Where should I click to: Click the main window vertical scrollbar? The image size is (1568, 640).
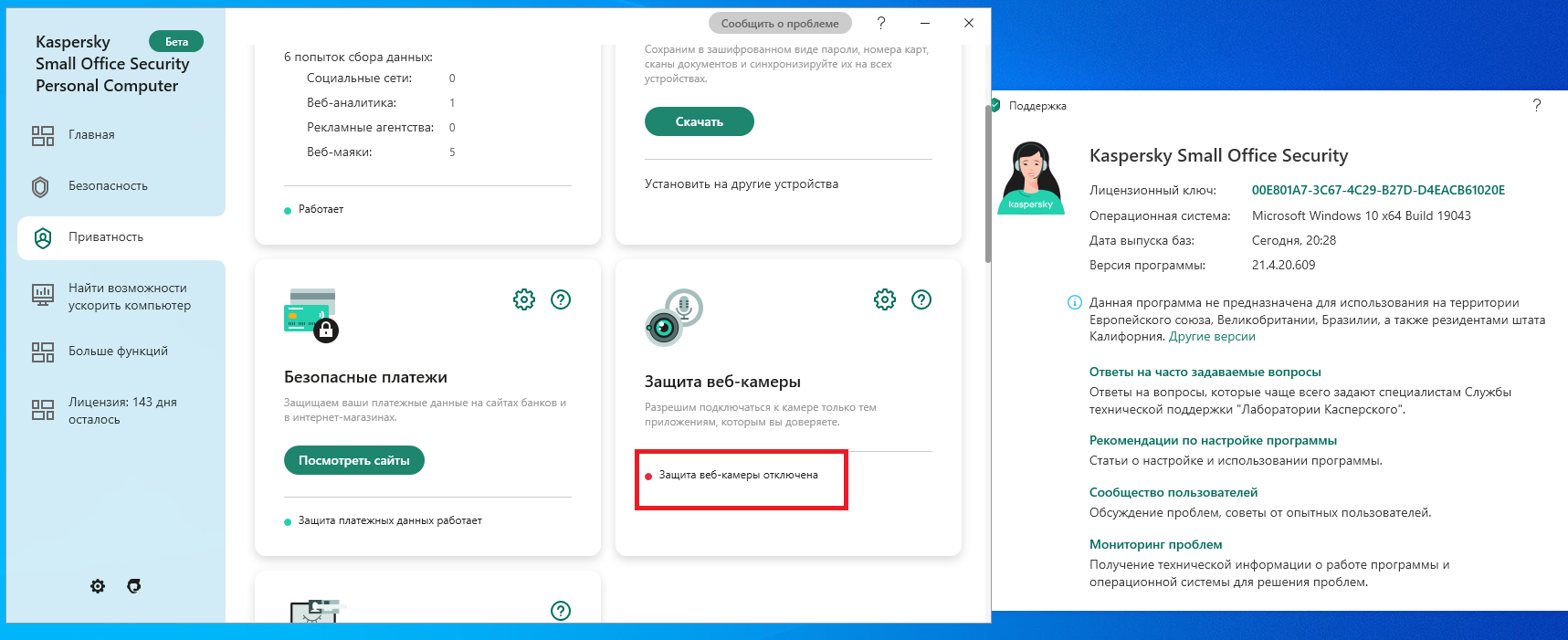click(987, 183)
